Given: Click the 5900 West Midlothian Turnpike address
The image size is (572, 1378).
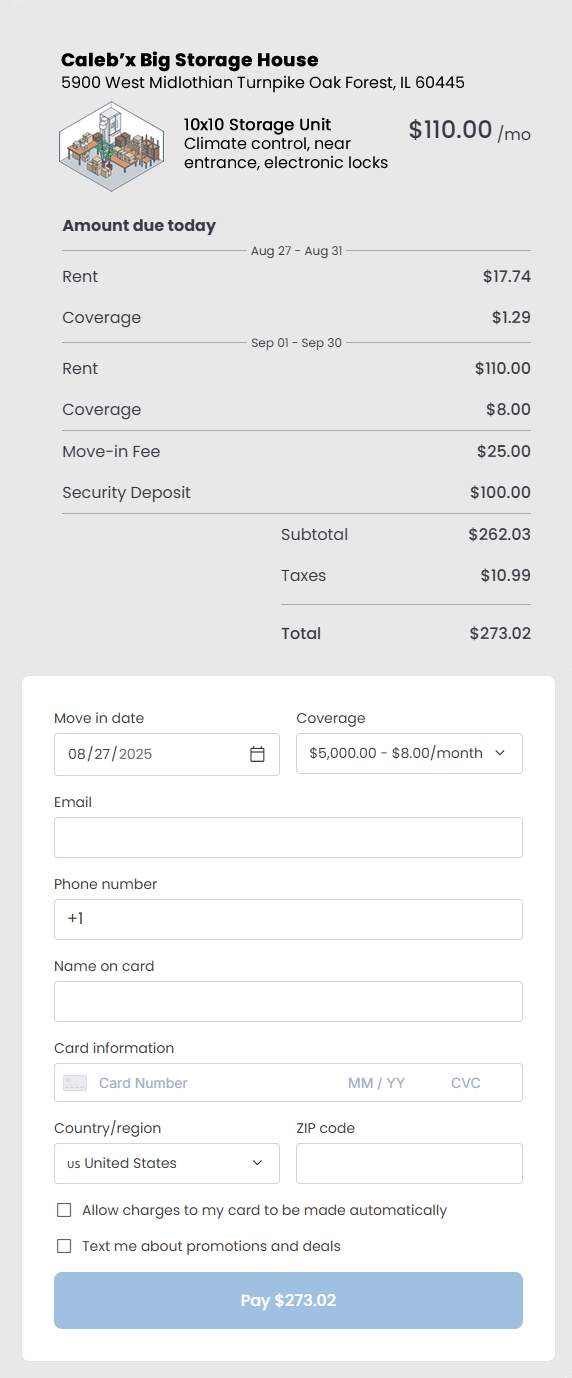Looking at the screenshot, I should pos(263,83).
